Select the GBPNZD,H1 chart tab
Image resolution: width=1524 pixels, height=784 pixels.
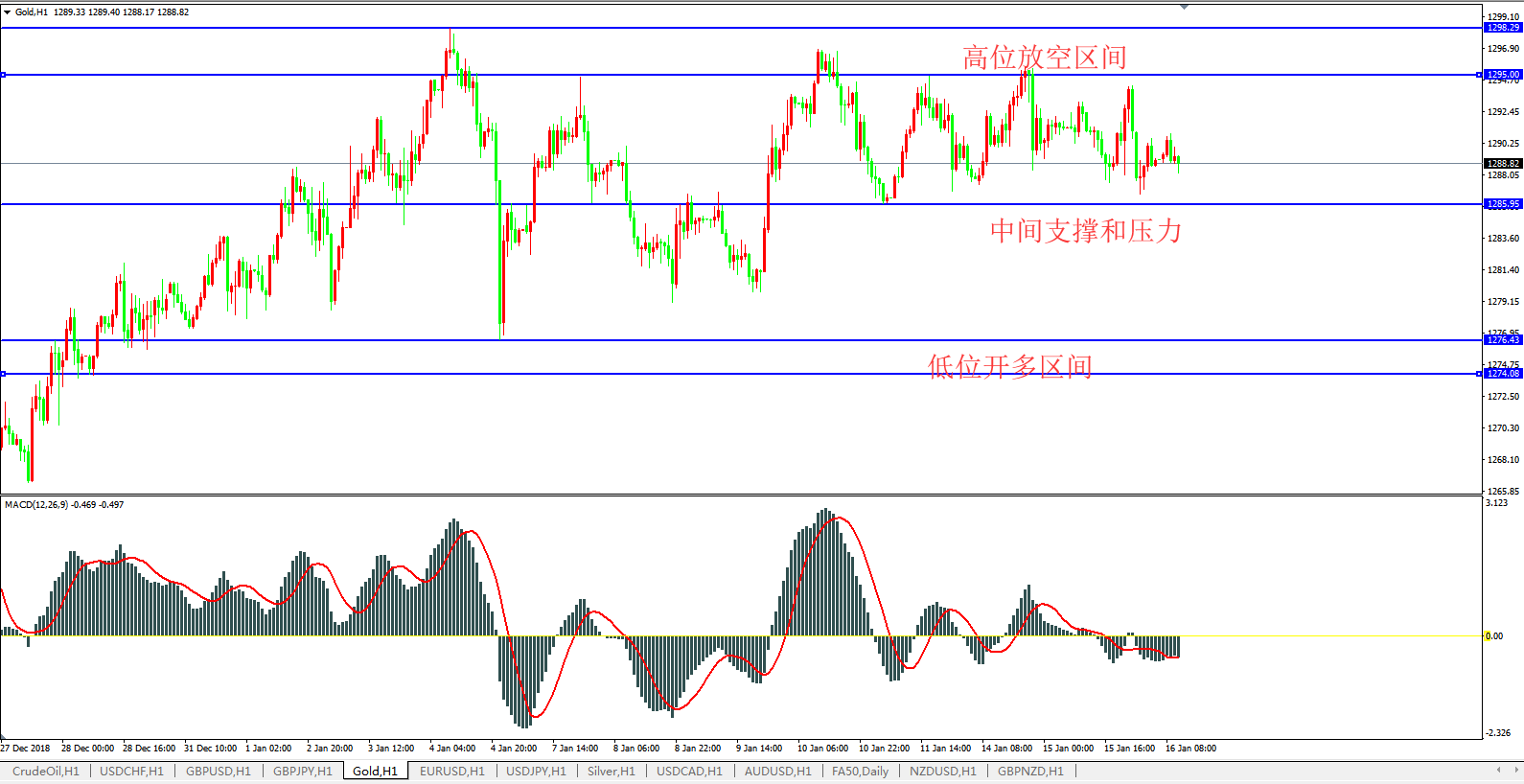(x=1030, y=772)
